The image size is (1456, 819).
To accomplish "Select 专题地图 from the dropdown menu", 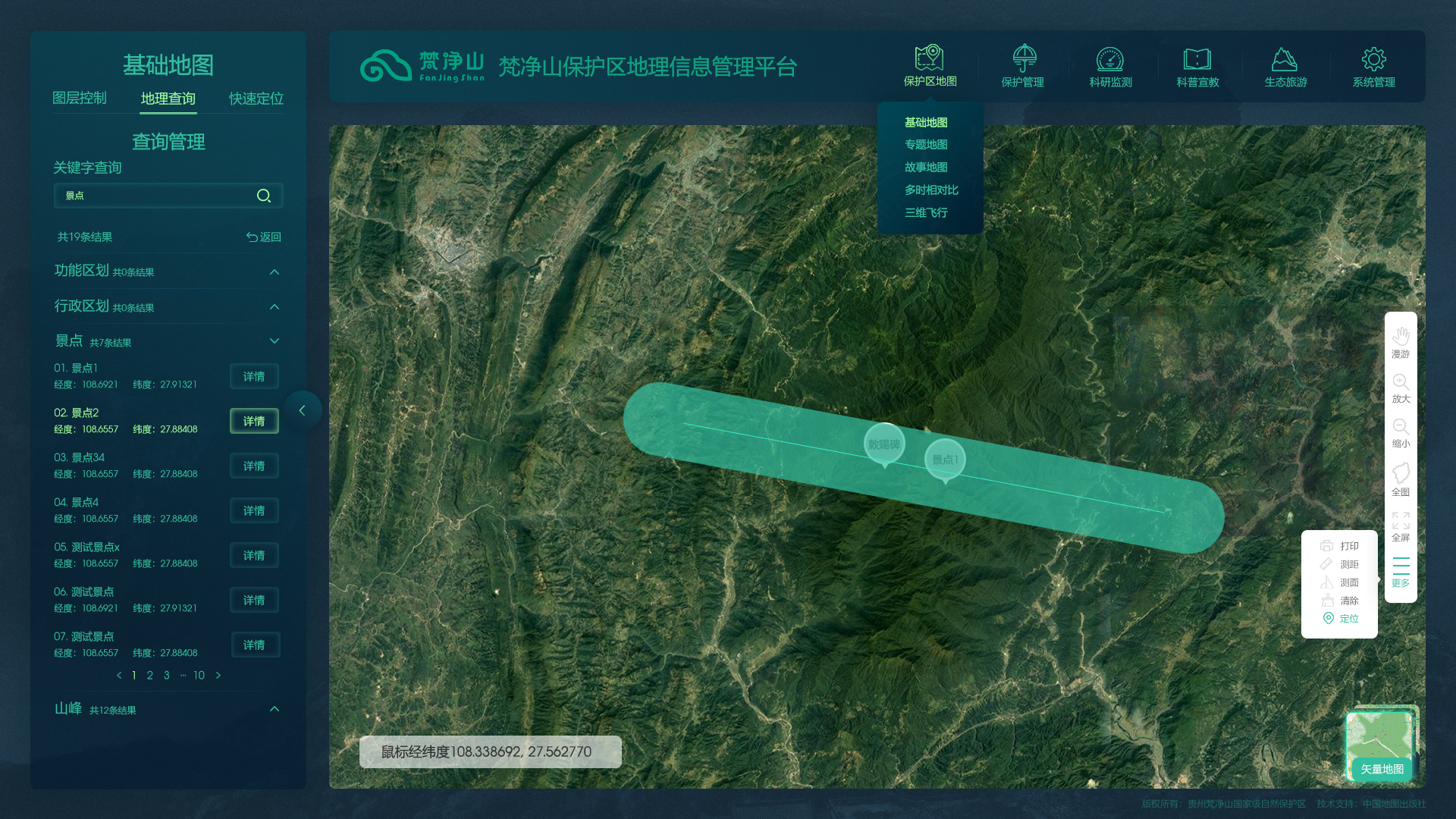I will coord(926,145).
